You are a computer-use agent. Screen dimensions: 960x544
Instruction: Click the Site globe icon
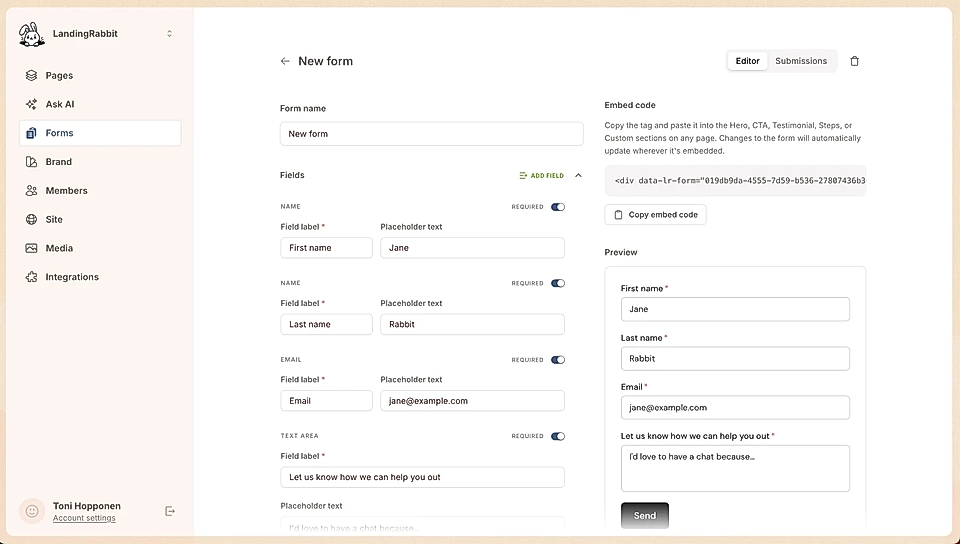tap(31, 219)
